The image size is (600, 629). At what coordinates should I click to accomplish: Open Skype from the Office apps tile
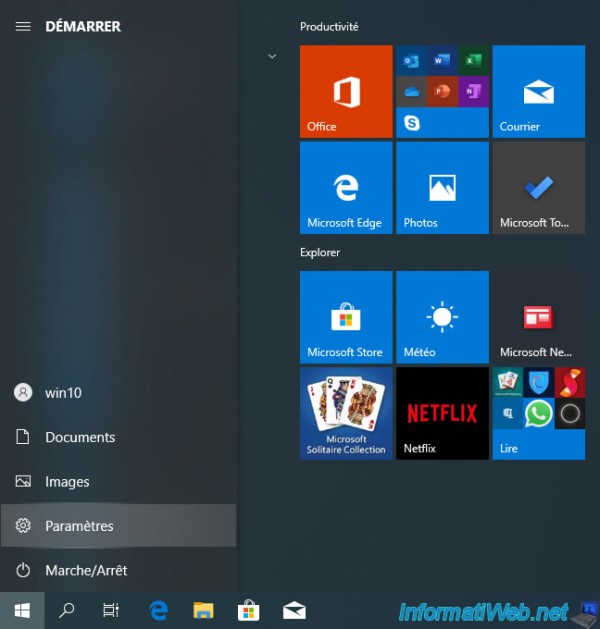point(411,123)
